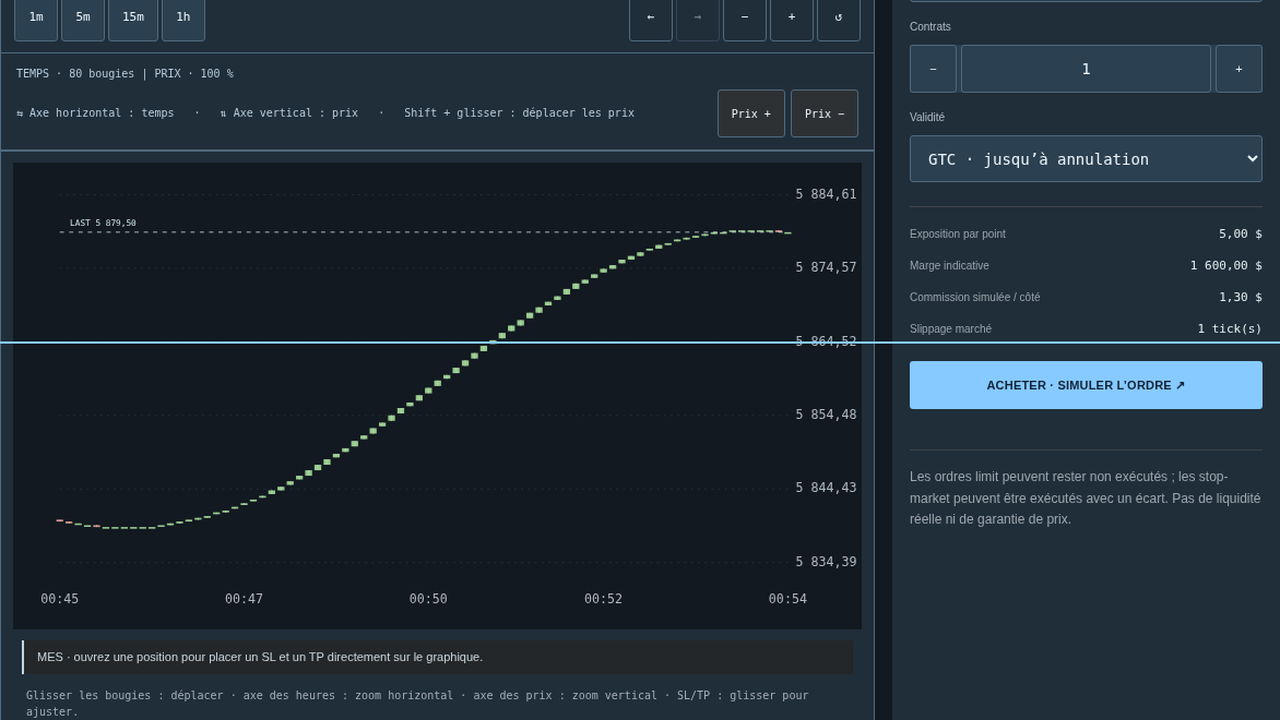Click the Slippage marché 1 tick(s) value
The height and width of the screenshot is (720, 1280).
tap(1230, 329)
